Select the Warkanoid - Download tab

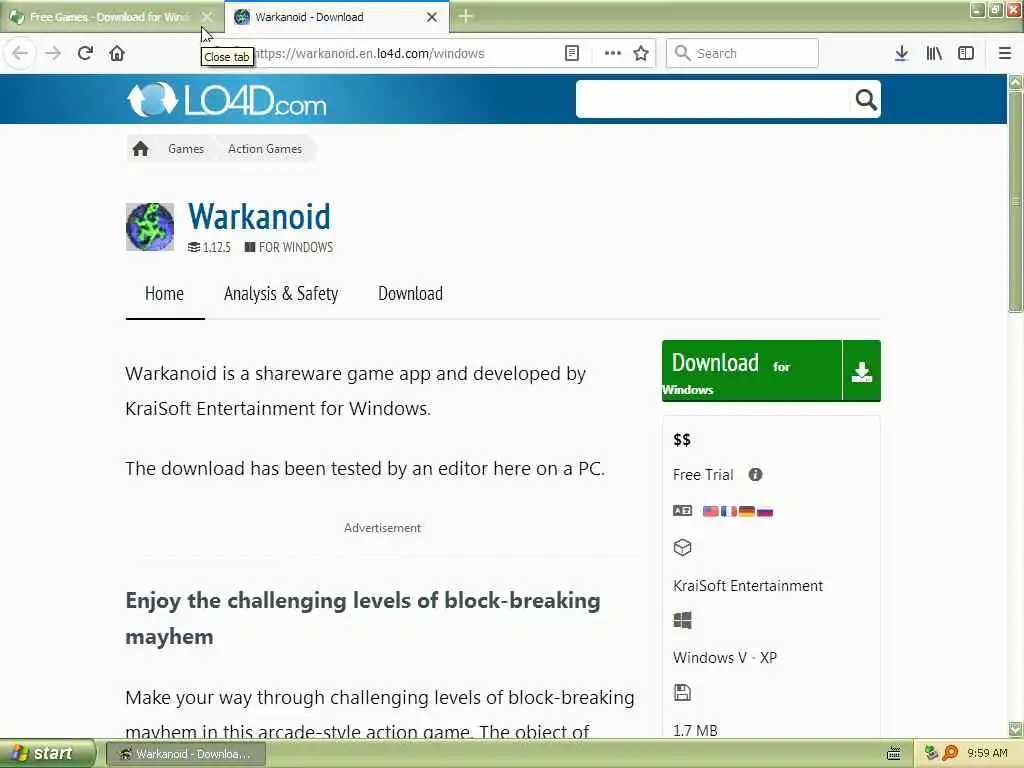coord(336,16)
